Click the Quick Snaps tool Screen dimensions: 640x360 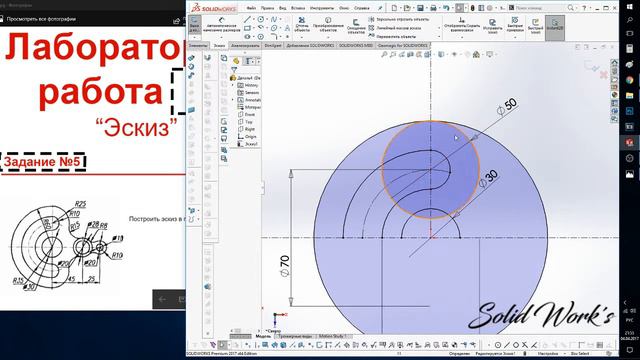coord(515,24)
